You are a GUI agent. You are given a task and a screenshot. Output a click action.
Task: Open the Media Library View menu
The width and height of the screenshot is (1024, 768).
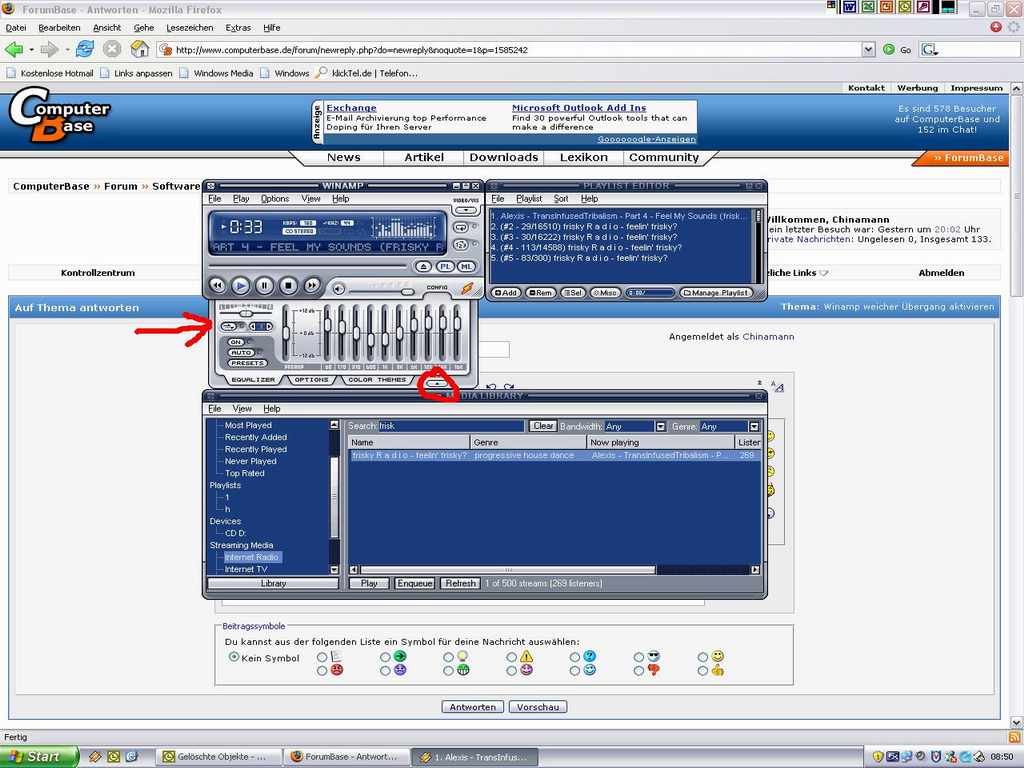(x=242, y=408)
